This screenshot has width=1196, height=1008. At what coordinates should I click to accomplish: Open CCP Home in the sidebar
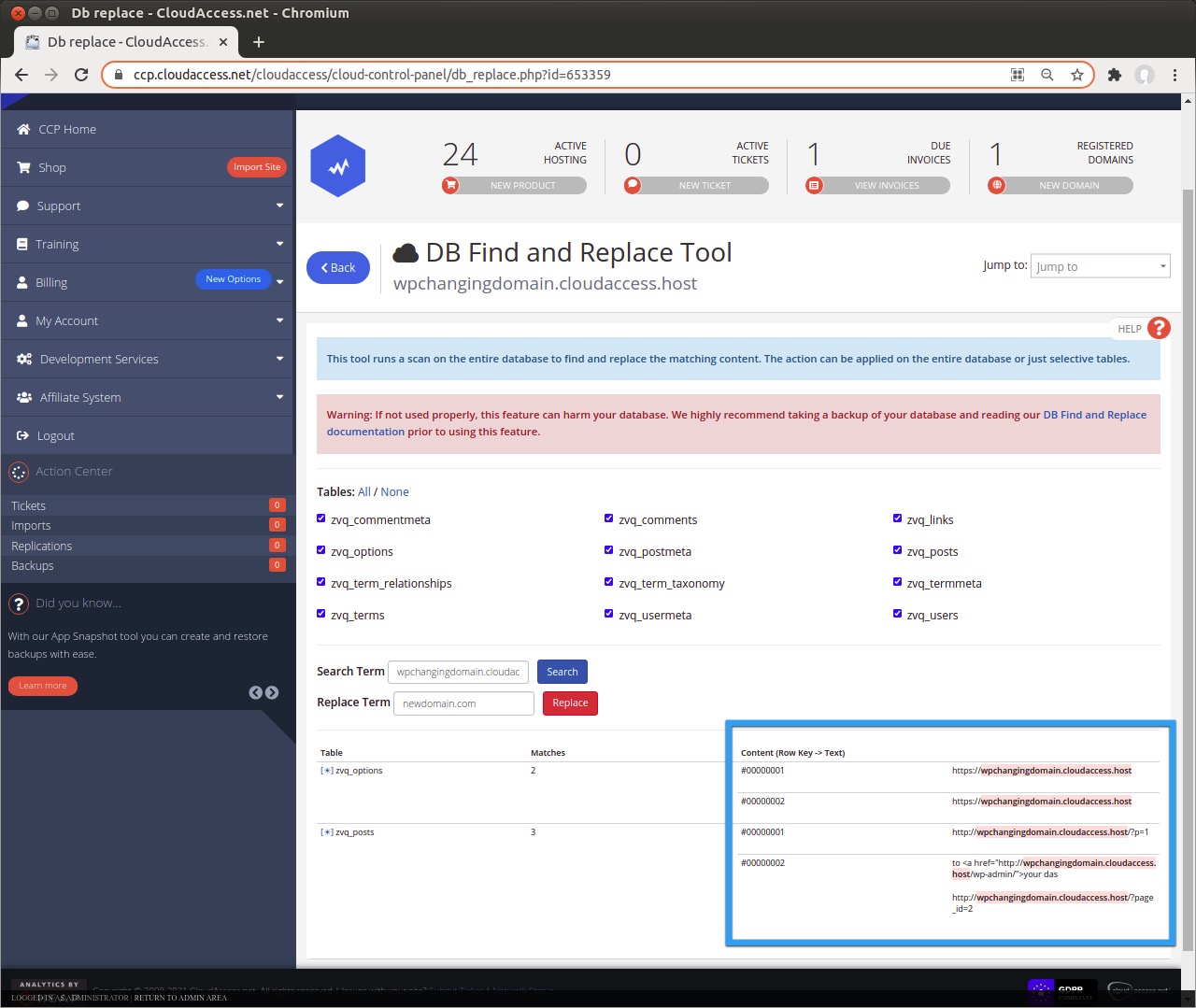(67, 129)
